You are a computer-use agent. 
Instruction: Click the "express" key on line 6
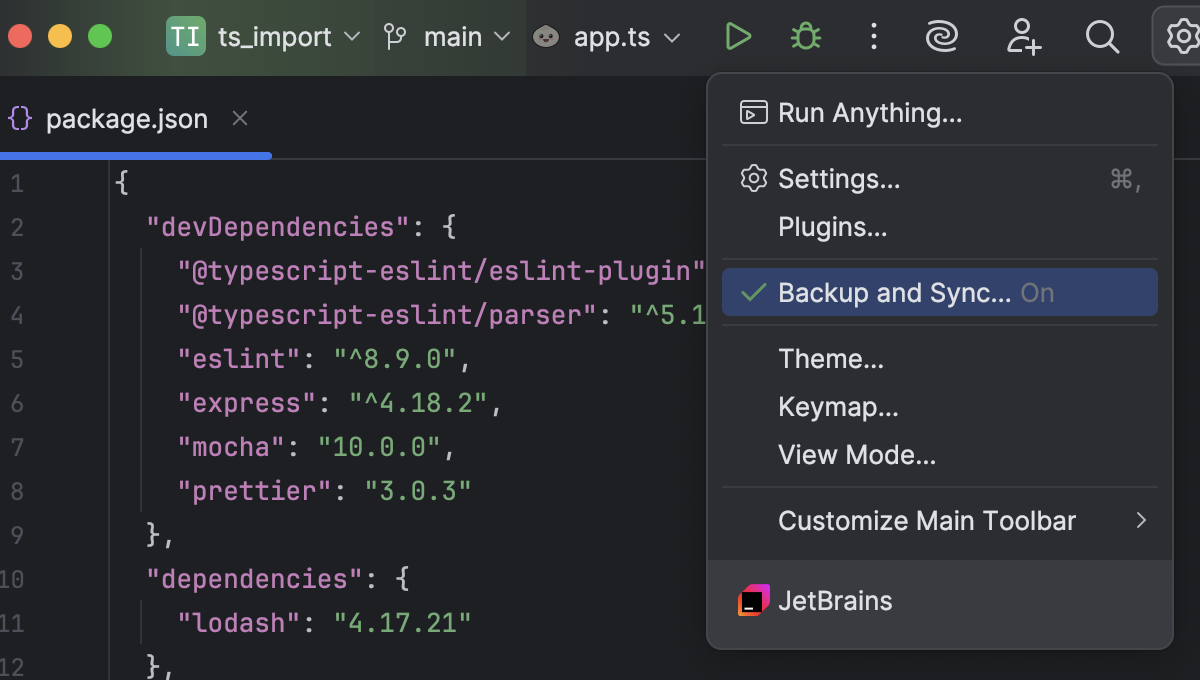tap(248, 403)
